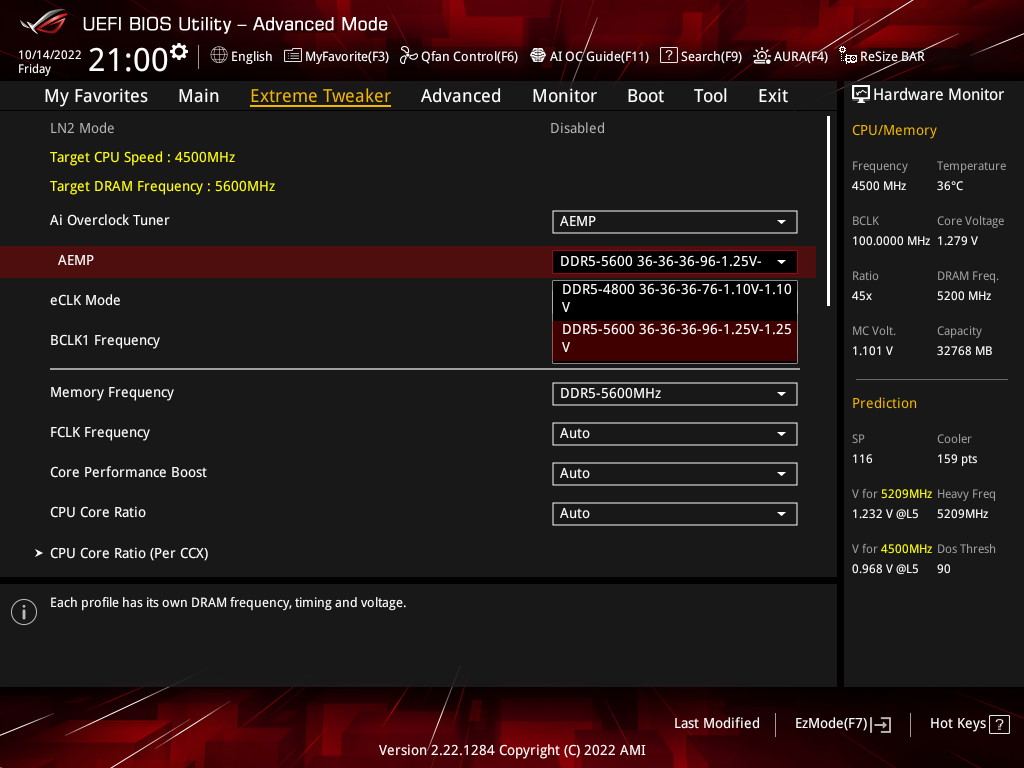The width and height of the screenshot is (1024, 768).
Task: Open CPU Core Ratio dropdown
Action: pos(675,513)
